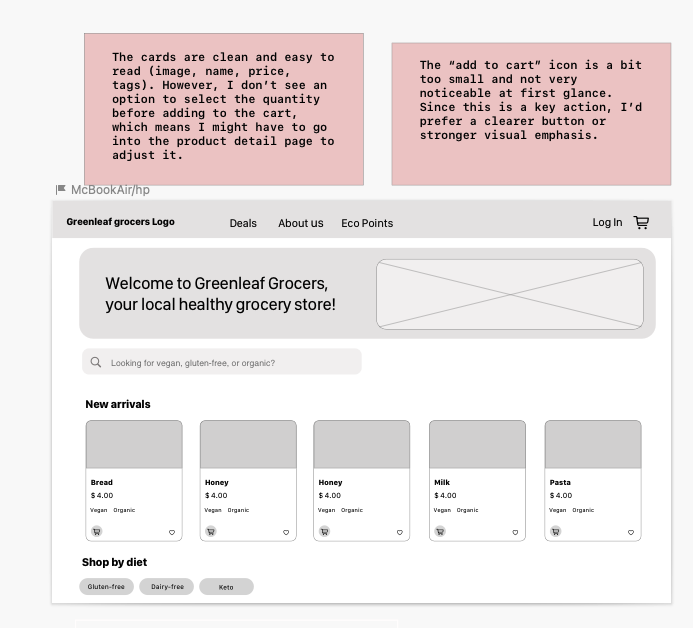Favorite the Bread product with heart icon
This screenshot has width=693, height=628.
172,533
